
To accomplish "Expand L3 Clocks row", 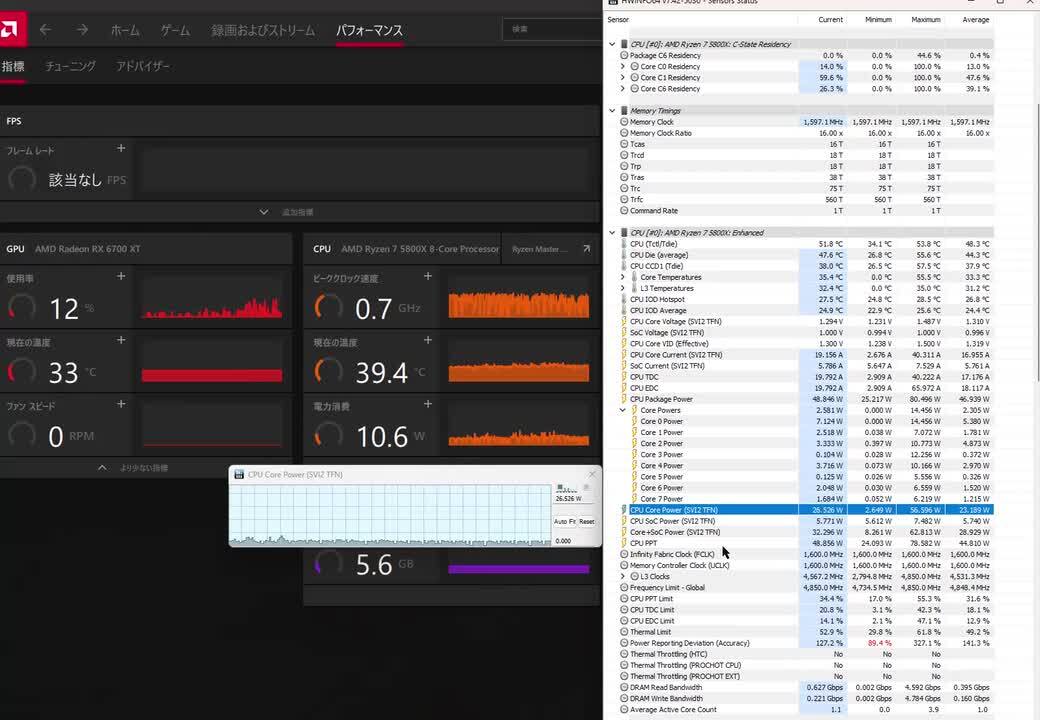I will point(623,577).
